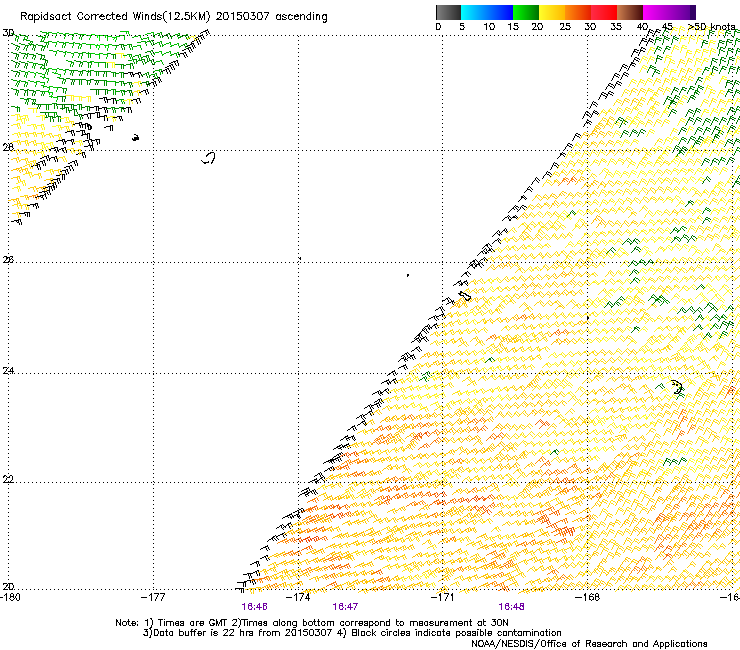740x650 pixels.
Task: Click the 'Data buffer is 22 hrs' note
Action: (x=238, y=633)
